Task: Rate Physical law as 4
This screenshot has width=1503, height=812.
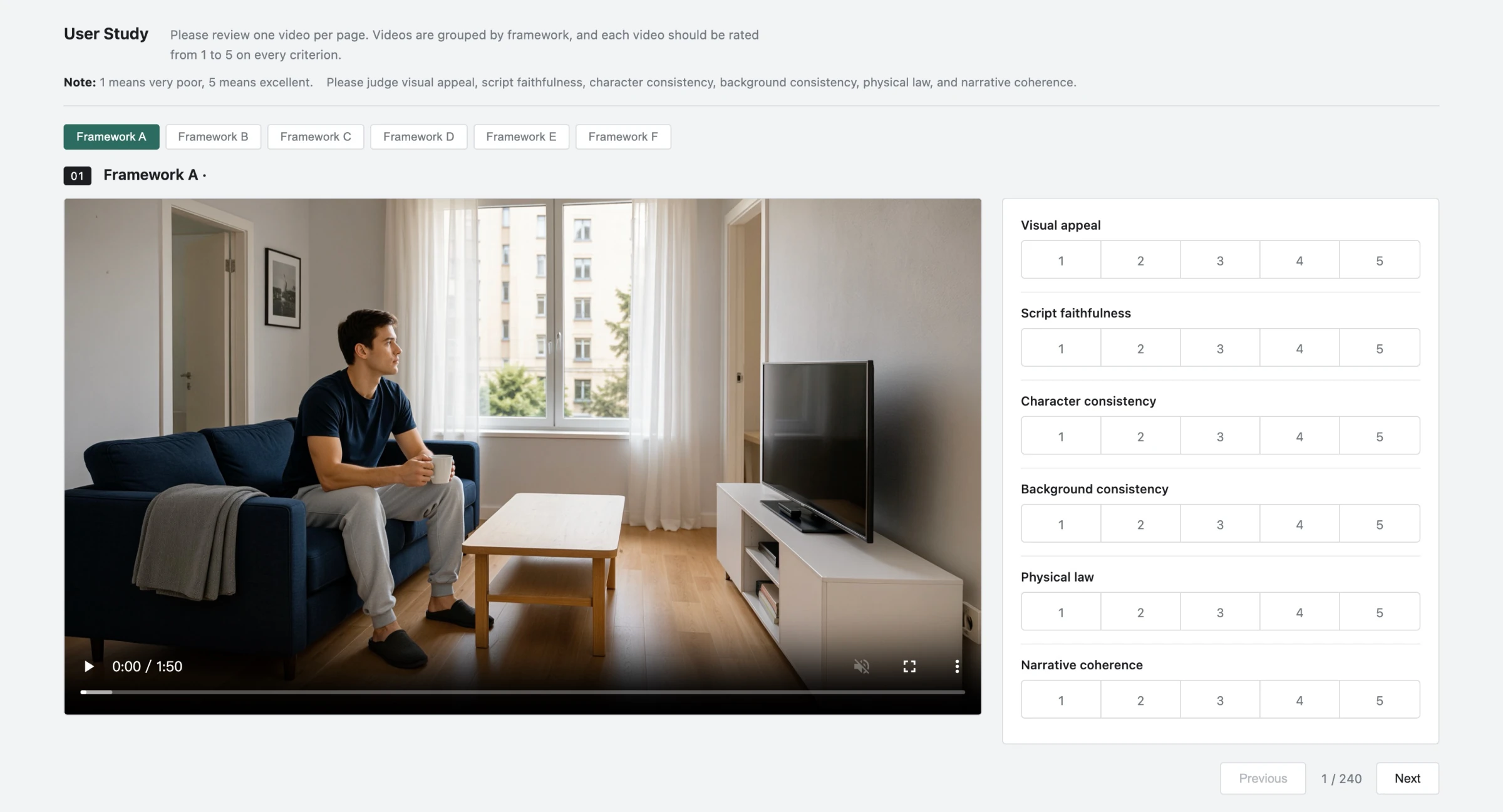Action: (1299, 612)
